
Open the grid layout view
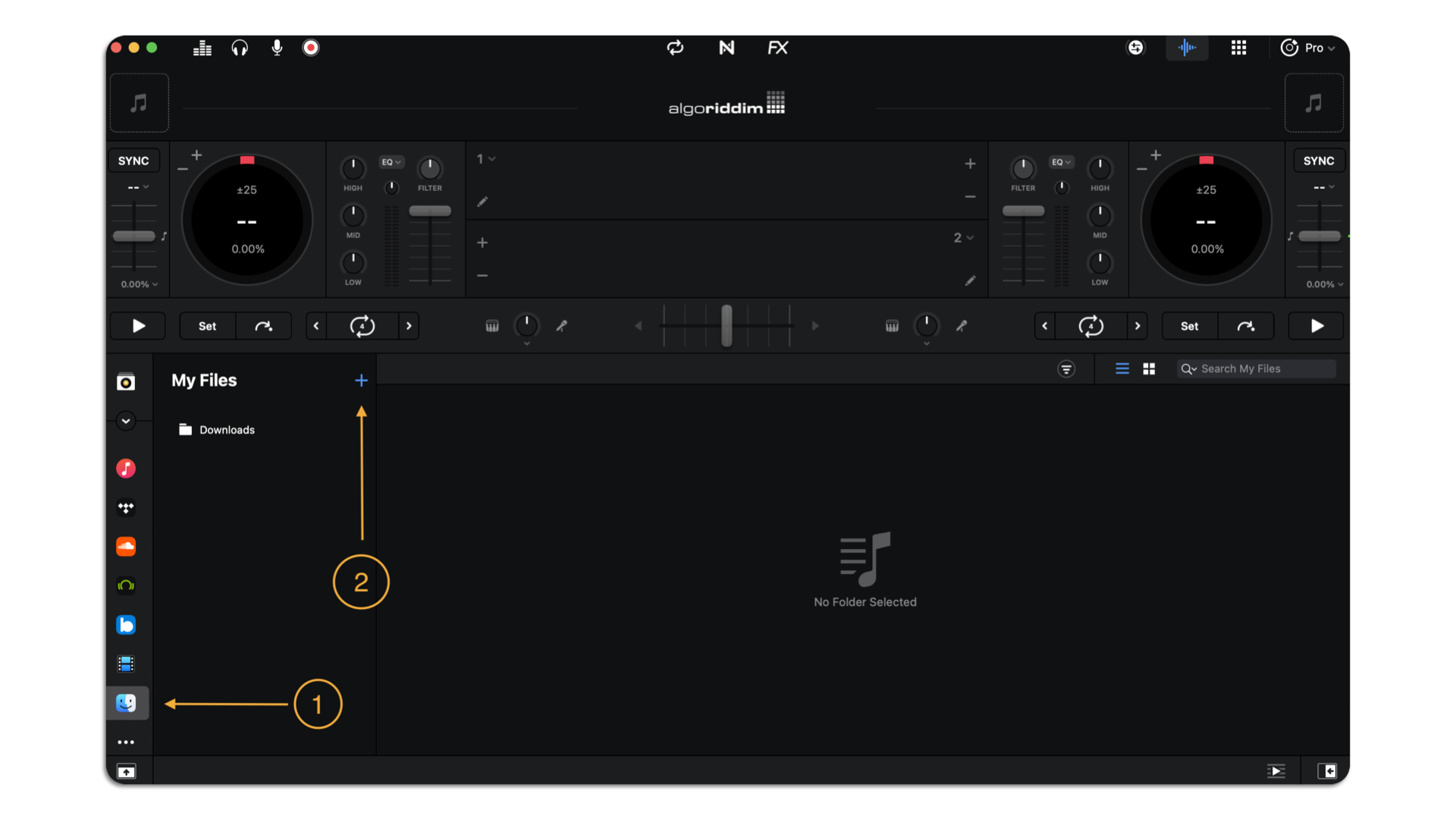coord(1149,369)
